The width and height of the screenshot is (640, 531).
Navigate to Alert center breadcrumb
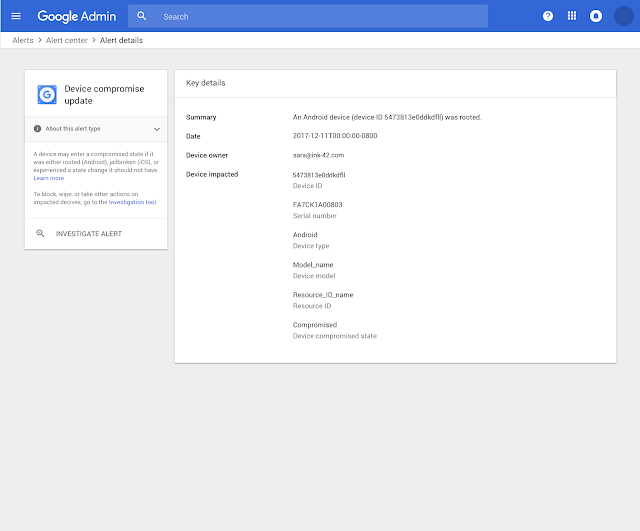click(x=66, y=40)
